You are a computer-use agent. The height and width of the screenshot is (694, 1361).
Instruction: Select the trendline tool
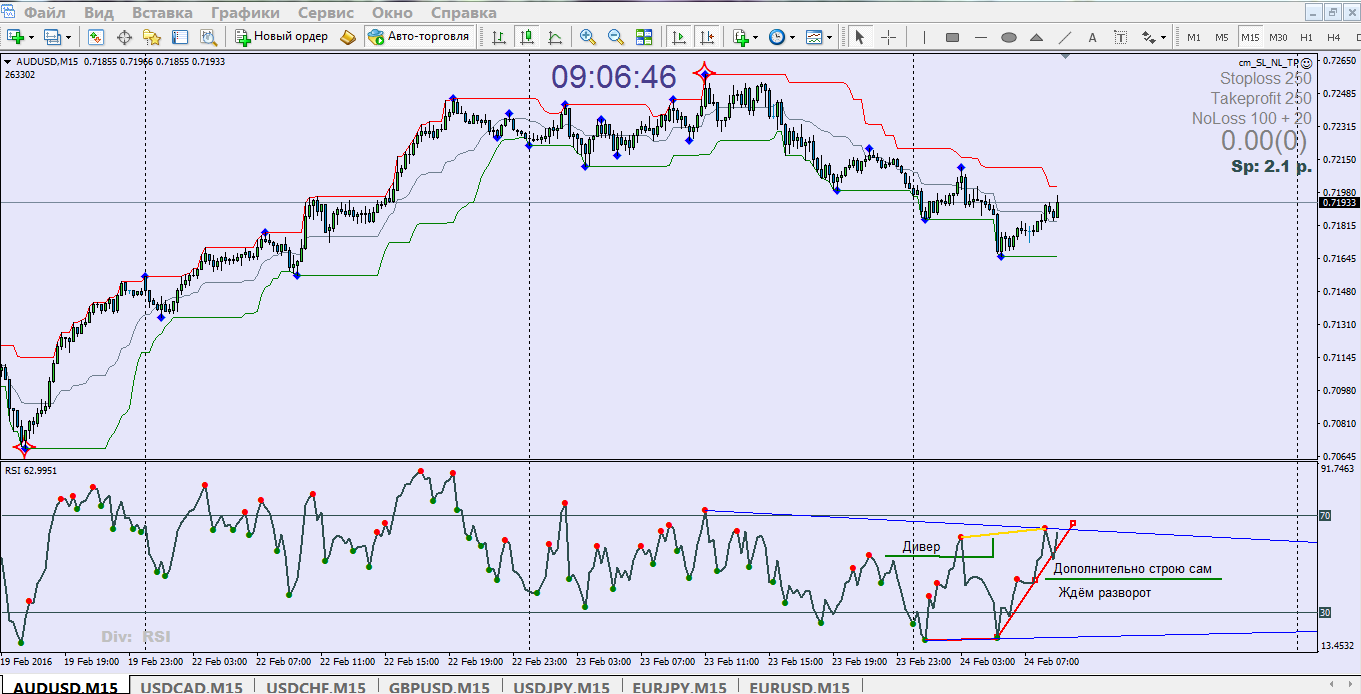1065,37
